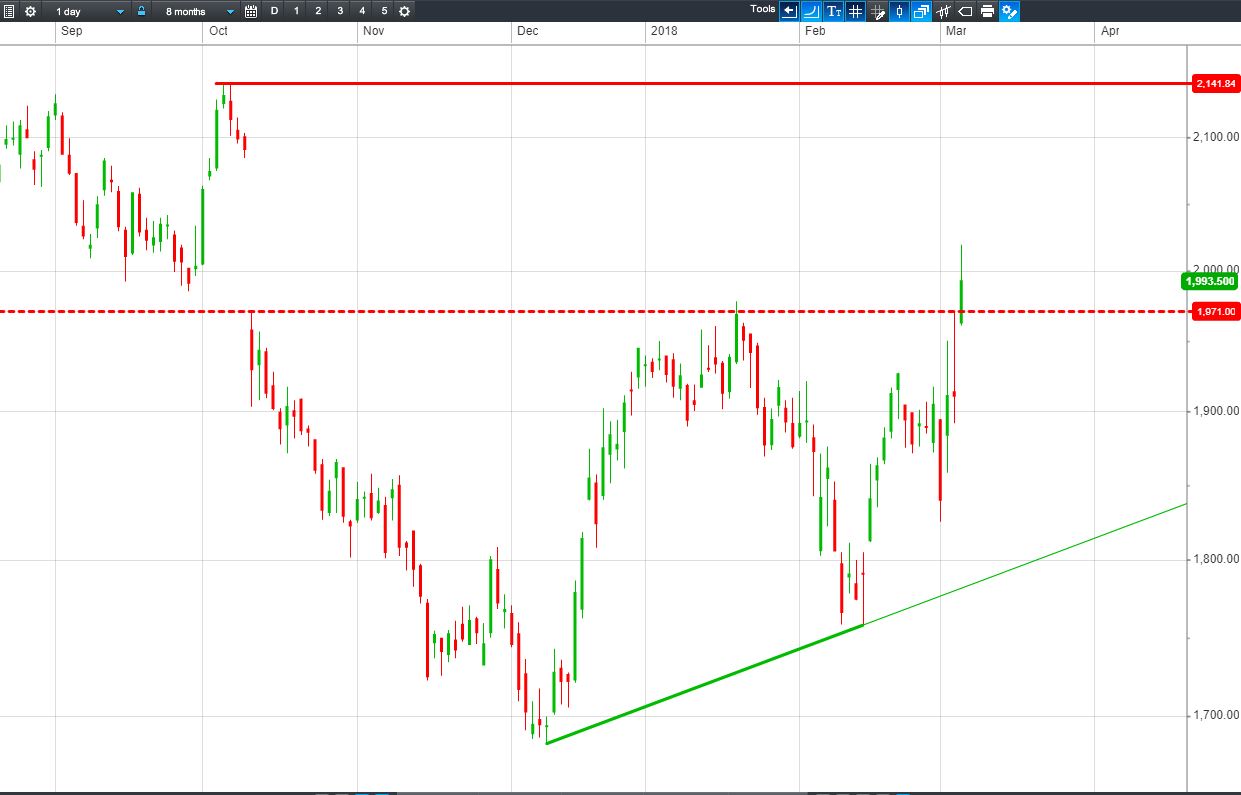Screen dimensions: 1241x795
Task: Choose the text annotation Tt tool
Action: click(x=833, y=11)
